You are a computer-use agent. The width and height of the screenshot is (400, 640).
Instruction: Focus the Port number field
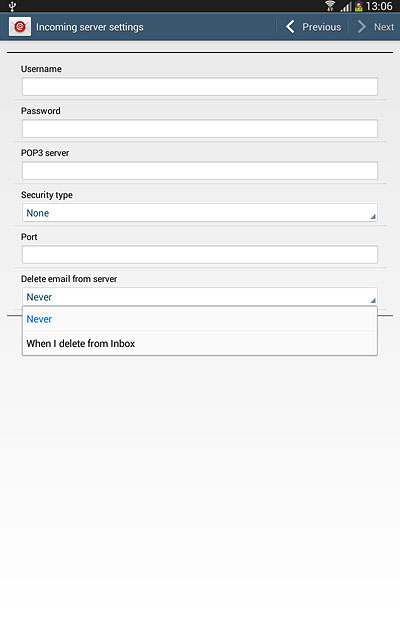point(200,255)
